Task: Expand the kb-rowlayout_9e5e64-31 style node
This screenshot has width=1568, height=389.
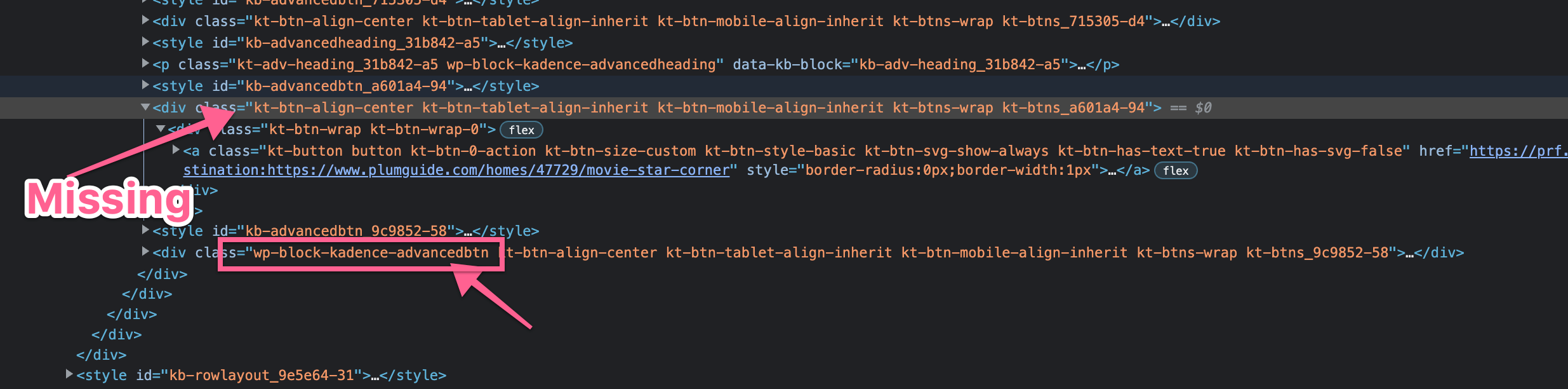Action: click(69, 375)
